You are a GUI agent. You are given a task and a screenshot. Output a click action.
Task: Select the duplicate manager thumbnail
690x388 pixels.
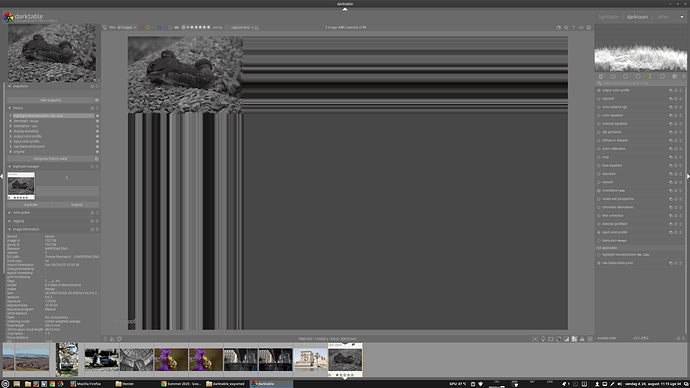[21, 186]
